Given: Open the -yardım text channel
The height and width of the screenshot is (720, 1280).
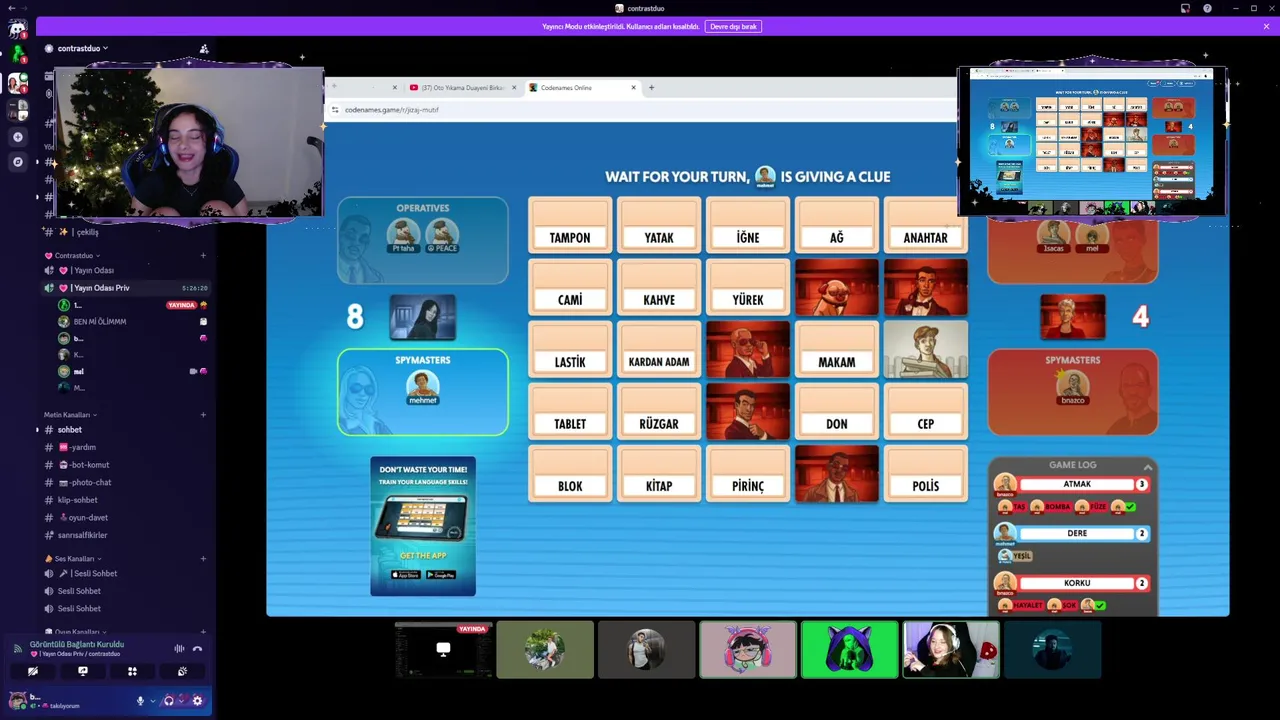Looking at the screenshot, I should click(127, 447).
